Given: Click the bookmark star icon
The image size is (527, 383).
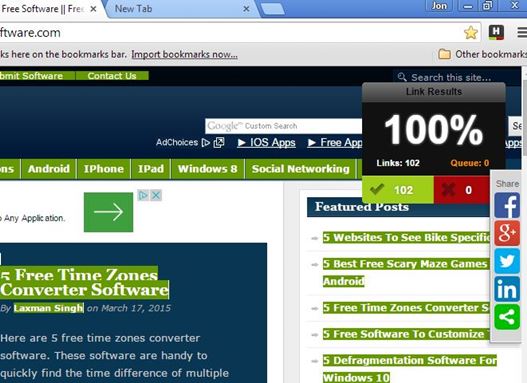Looking at the screenshot, I should click(x=471, y=33).
